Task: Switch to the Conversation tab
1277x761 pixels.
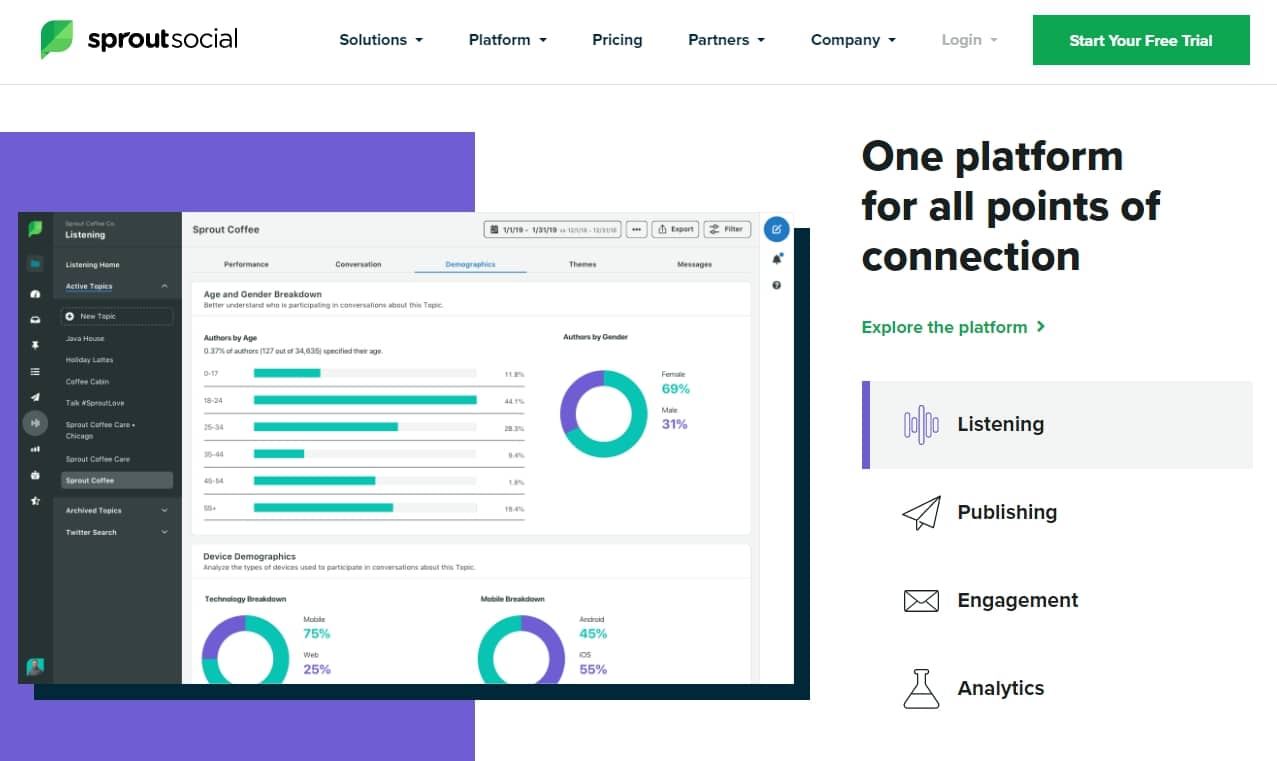Action: (x=358, y=264)
